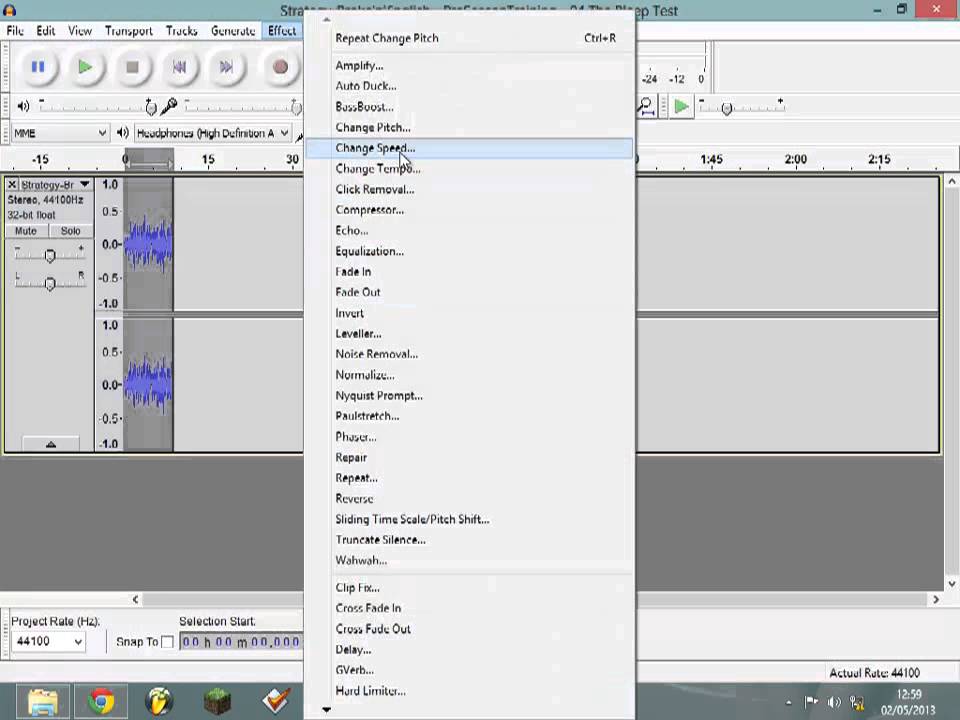Click the Play-at-speed green button
Screen dimensions: 960x720
click(x=681, y=107)
